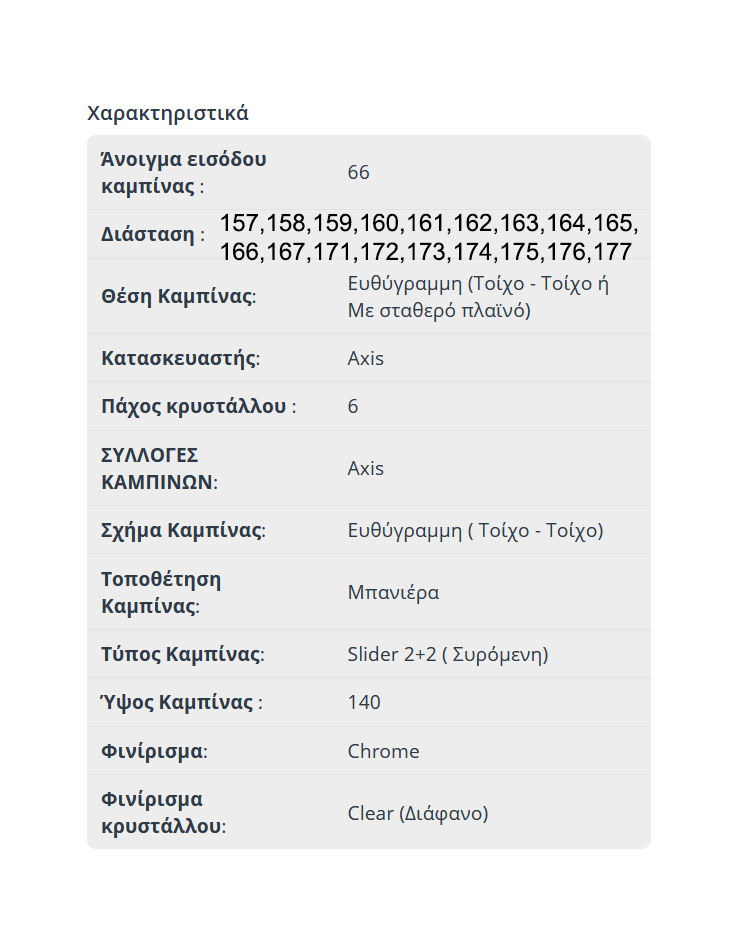Select the Πάχος κρυστάλλου label
The height and width of the screenshot is (939, 739).
tap(198, 407)
